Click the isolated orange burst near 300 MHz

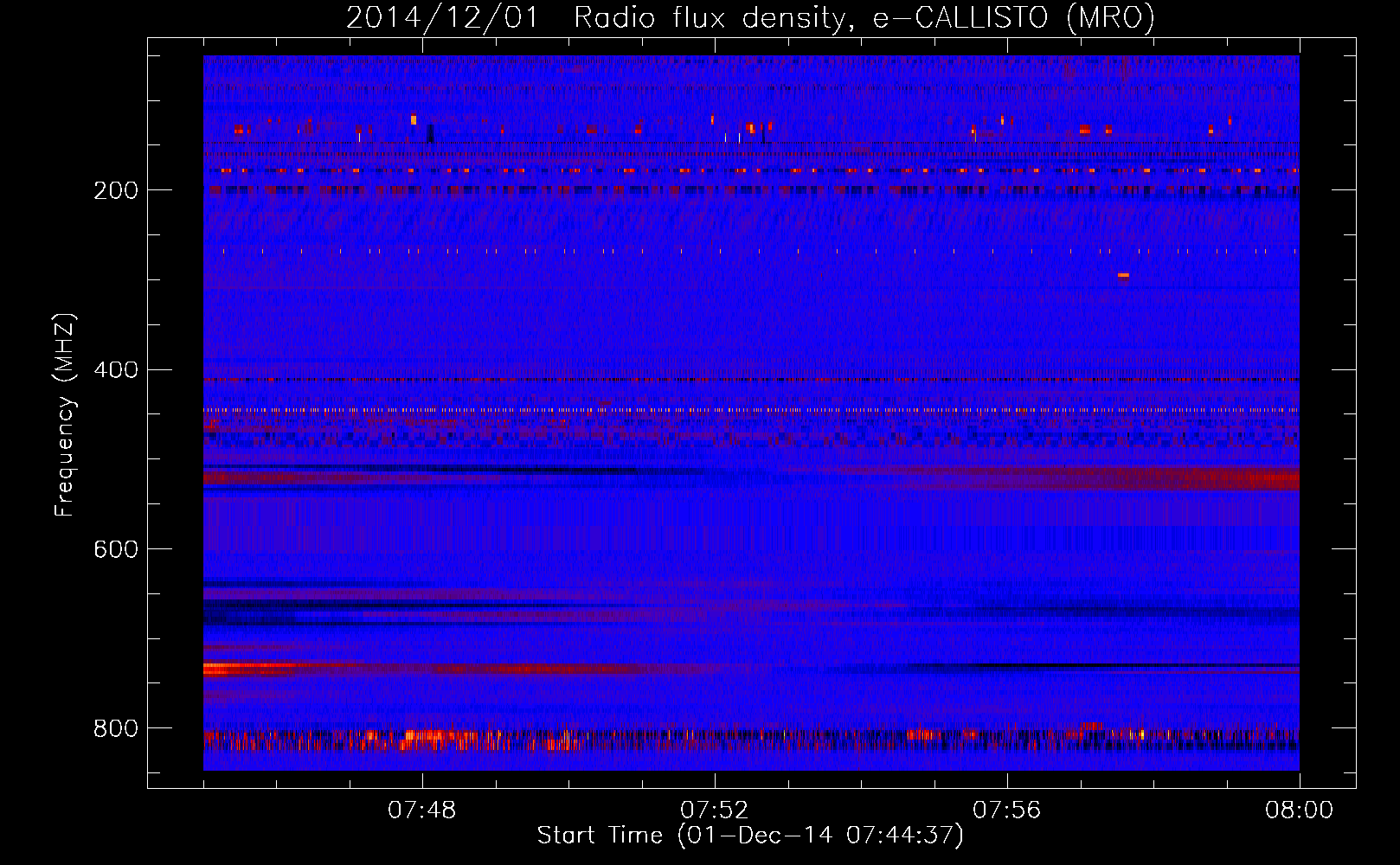pyautogui.click(x=1123, y=276)
